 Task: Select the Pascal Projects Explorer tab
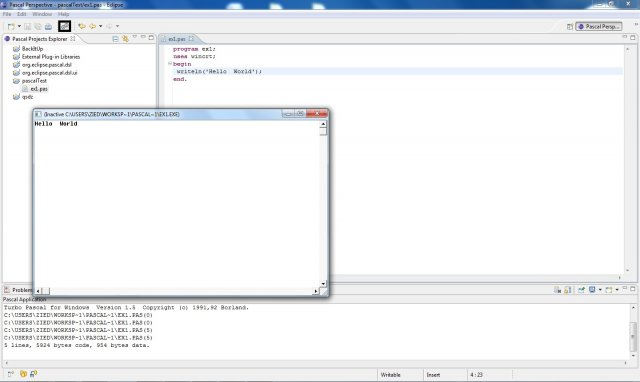pyautogui.click(x=40, y=39)
